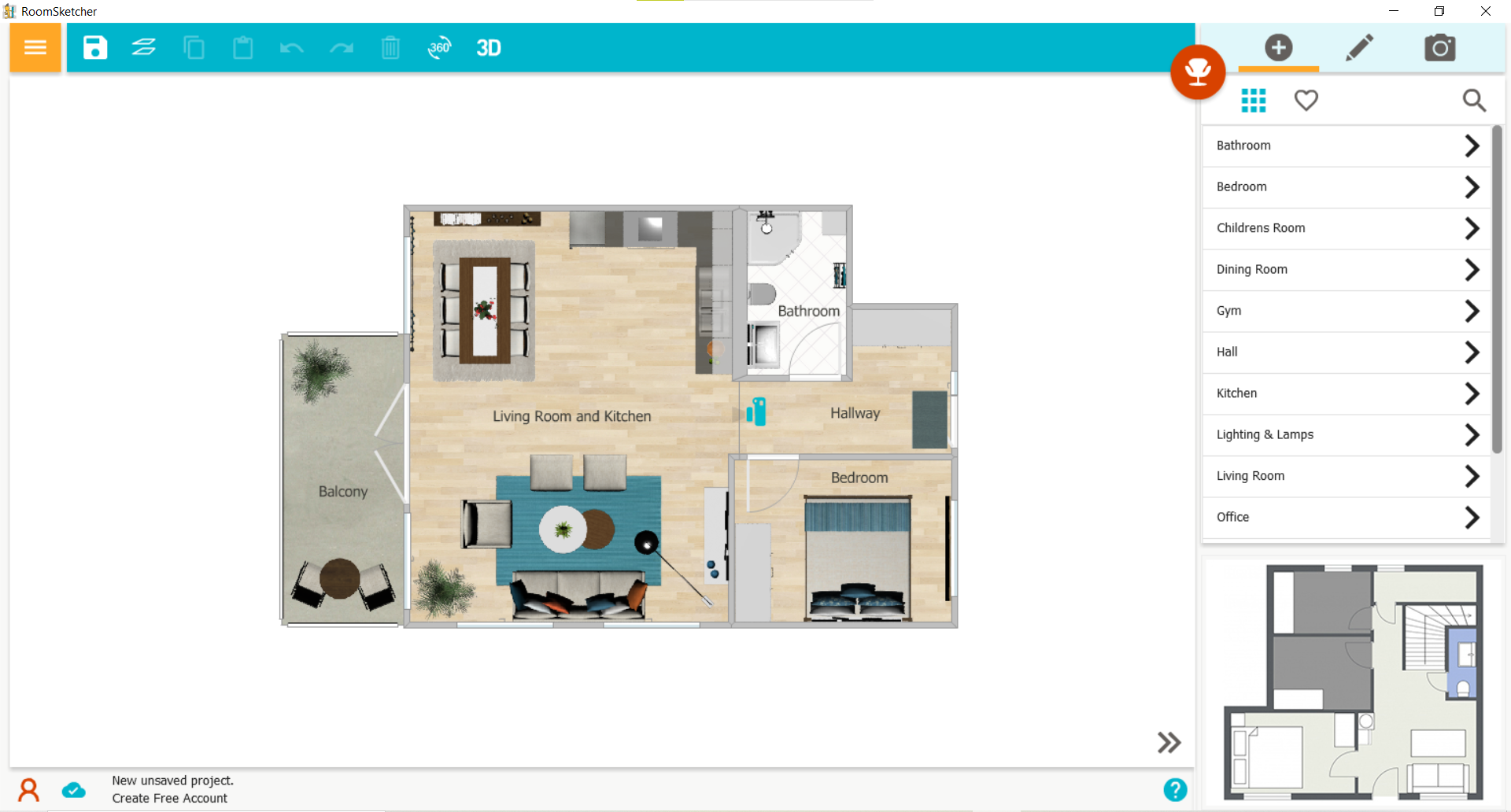The height and width of the screenshot is (812, 1511).
Task: Switch to the 3D view
Action: click(489, 48)
